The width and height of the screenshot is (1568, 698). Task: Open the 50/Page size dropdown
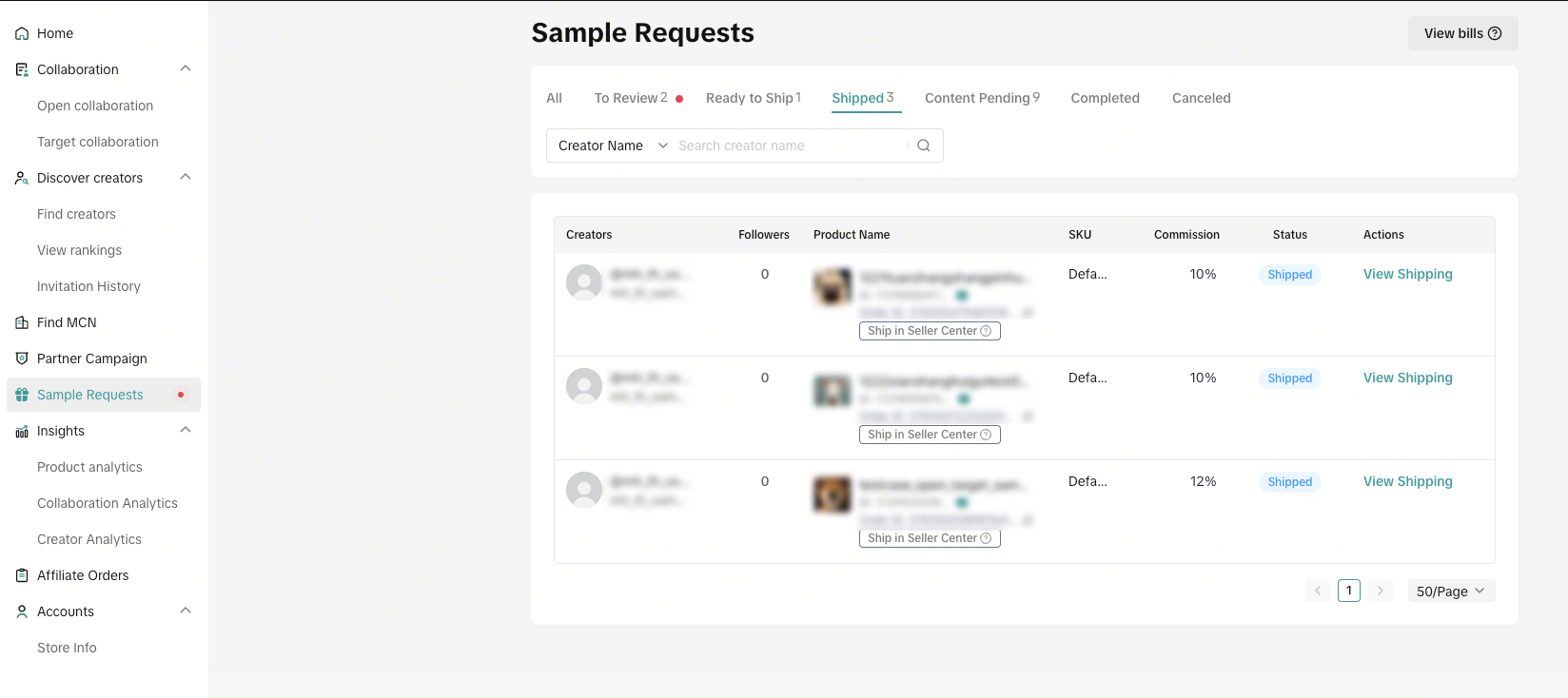[1451, 591]
